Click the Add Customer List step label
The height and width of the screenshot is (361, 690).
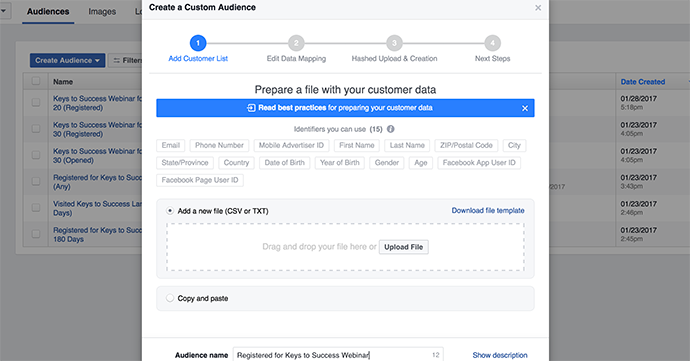point(198,59)
